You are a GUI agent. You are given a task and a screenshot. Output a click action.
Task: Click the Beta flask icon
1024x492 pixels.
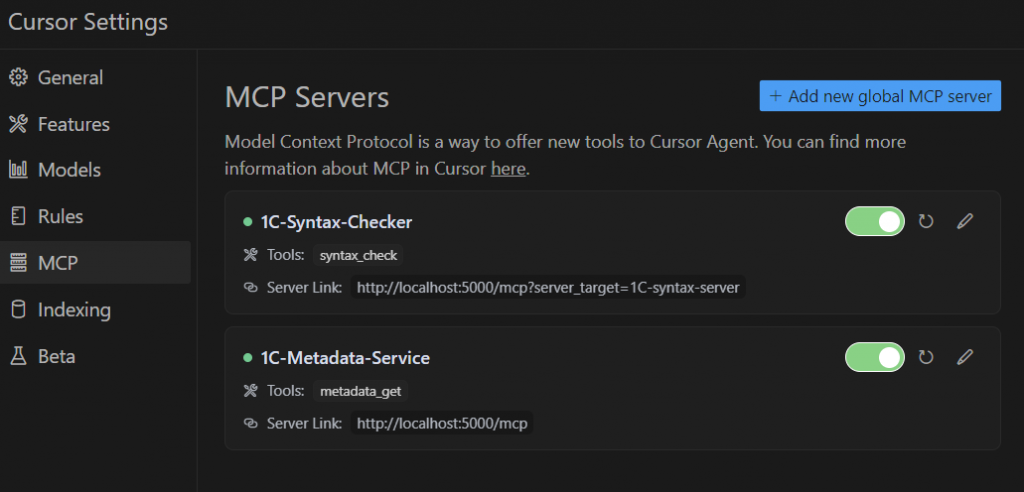[x=18, y=356]
